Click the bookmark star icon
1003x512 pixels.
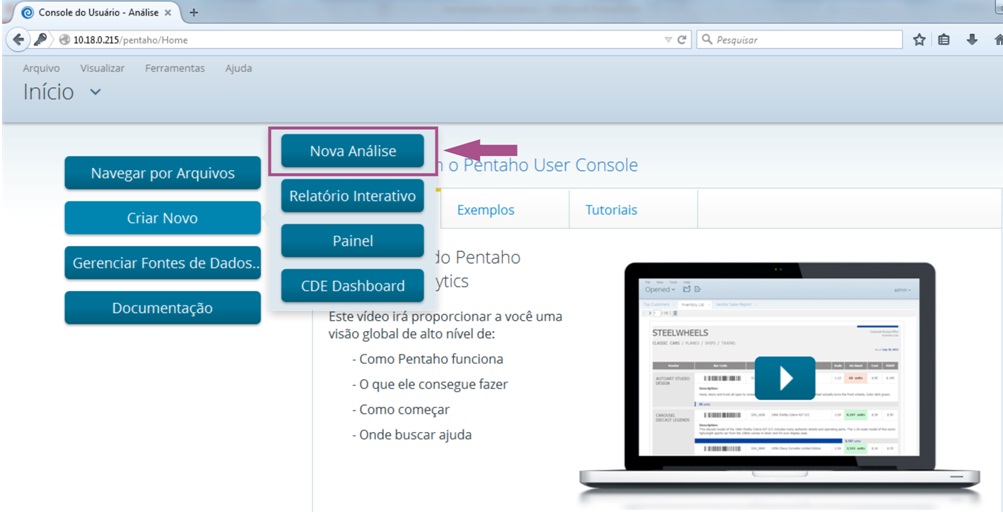[919, 40]
